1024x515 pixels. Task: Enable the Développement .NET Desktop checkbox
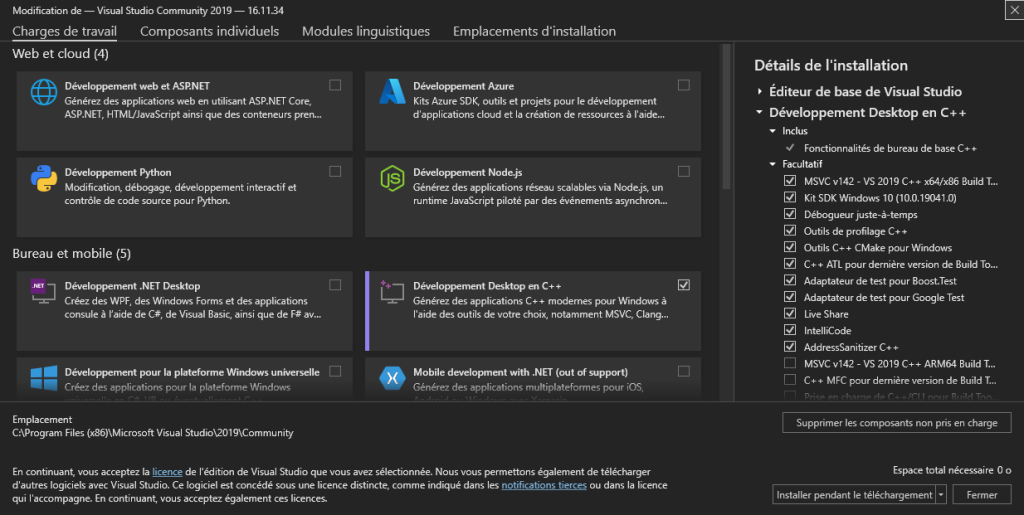point(335,285)
